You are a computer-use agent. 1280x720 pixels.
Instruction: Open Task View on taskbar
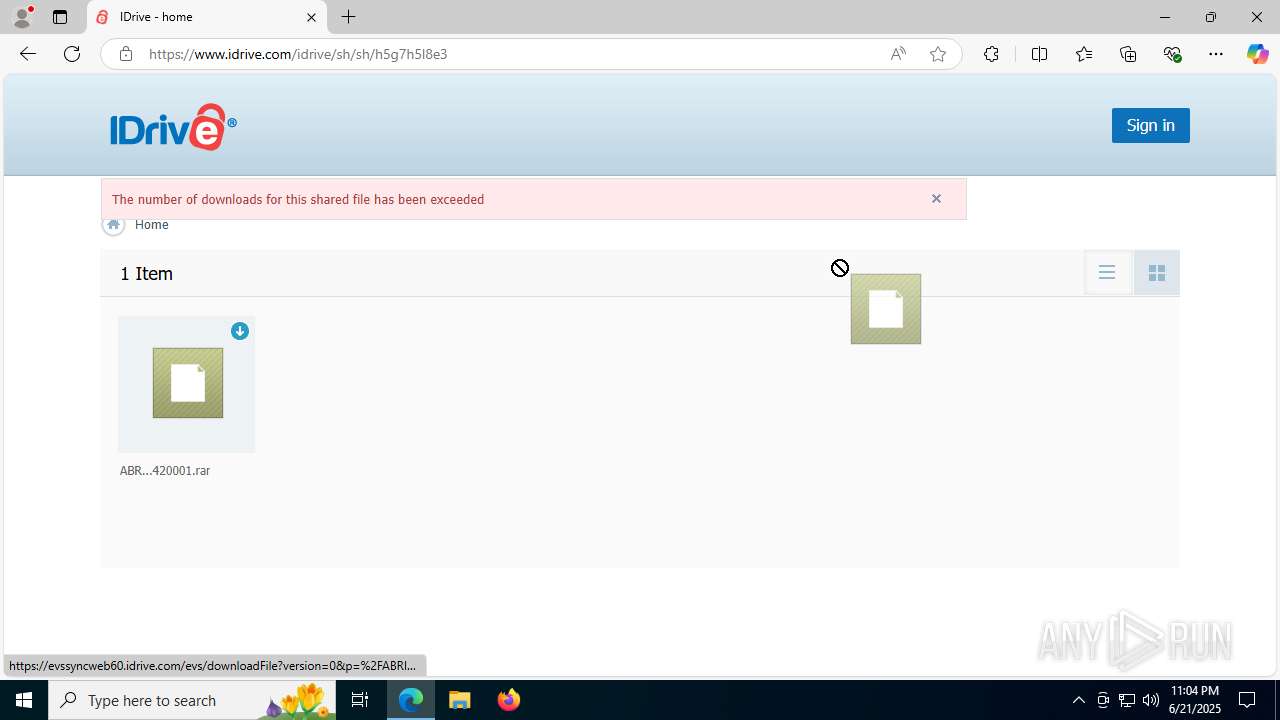click(360, 700)
